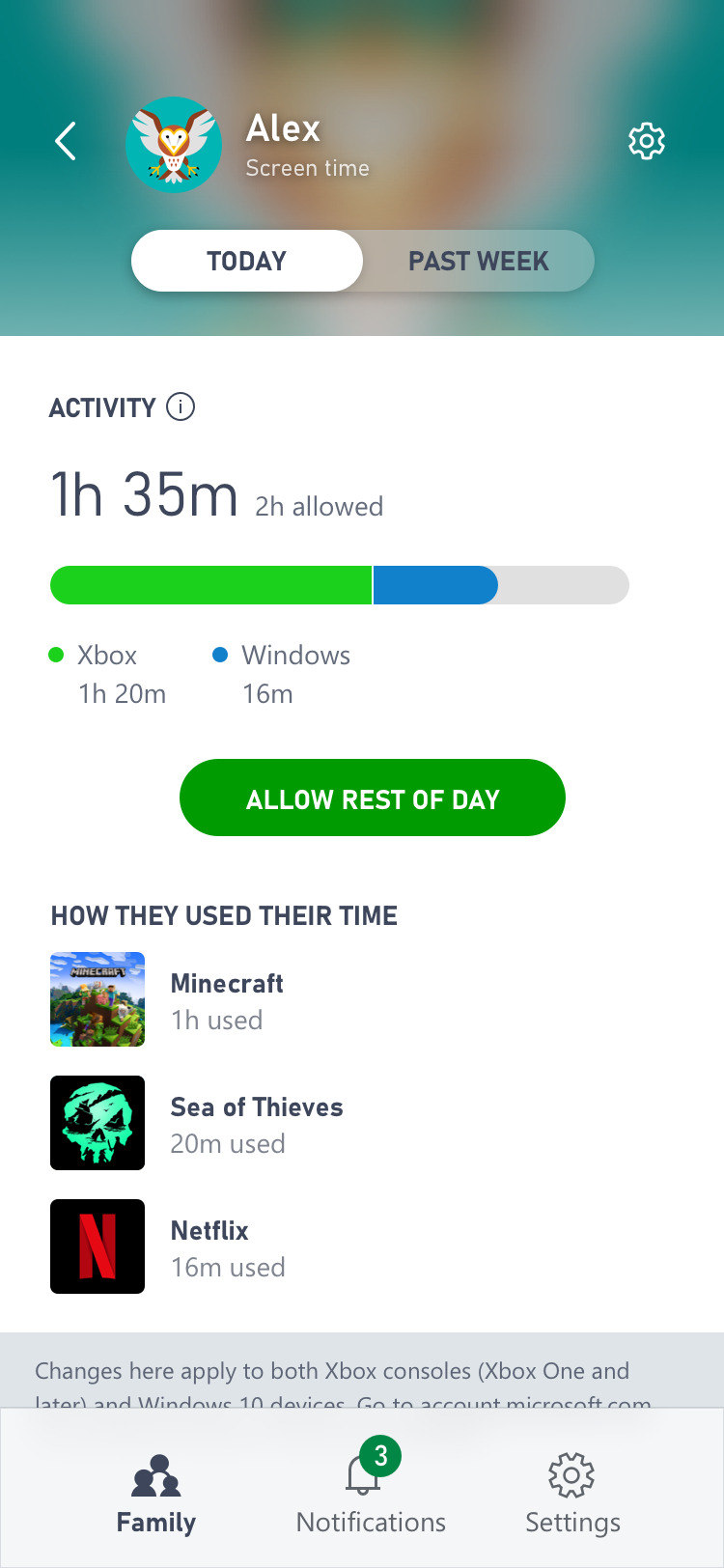Tap the notification badge showing 3
724x1568 pixels.
tap(380, 1456)
